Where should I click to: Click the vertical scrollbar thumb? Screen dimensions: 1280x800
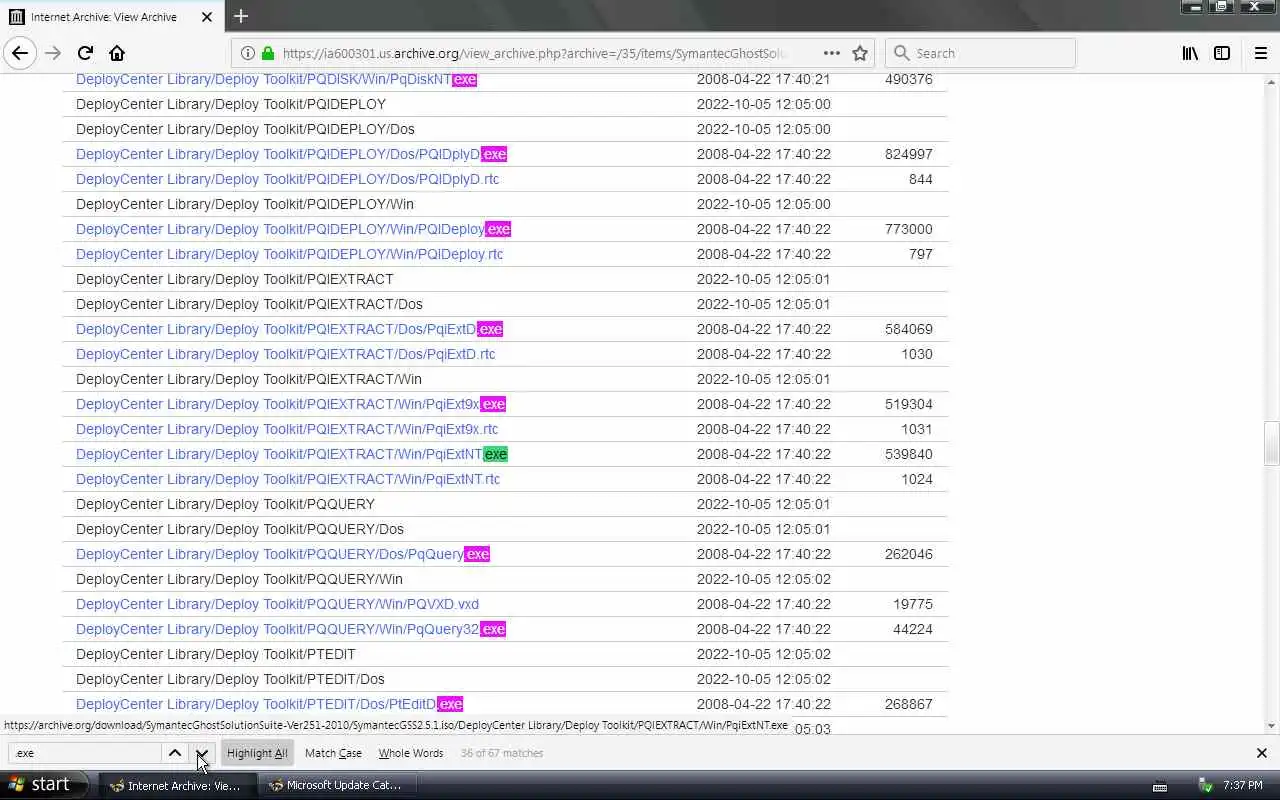tap(1271, 444)
